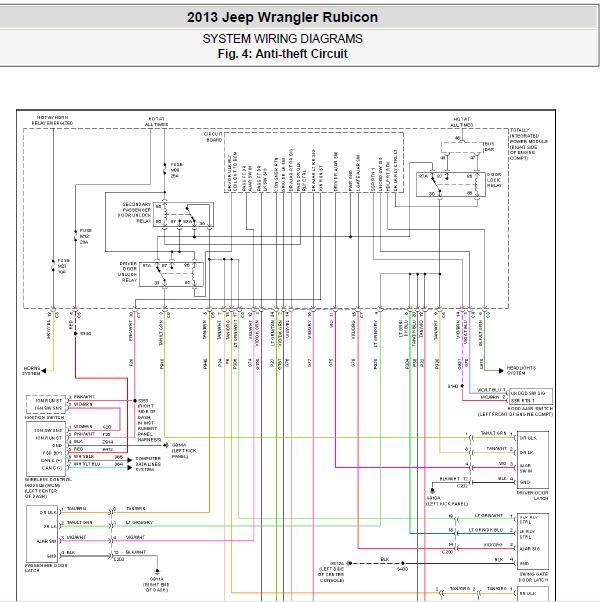Click the 'C200' connector label

click(x=447, y=551)
